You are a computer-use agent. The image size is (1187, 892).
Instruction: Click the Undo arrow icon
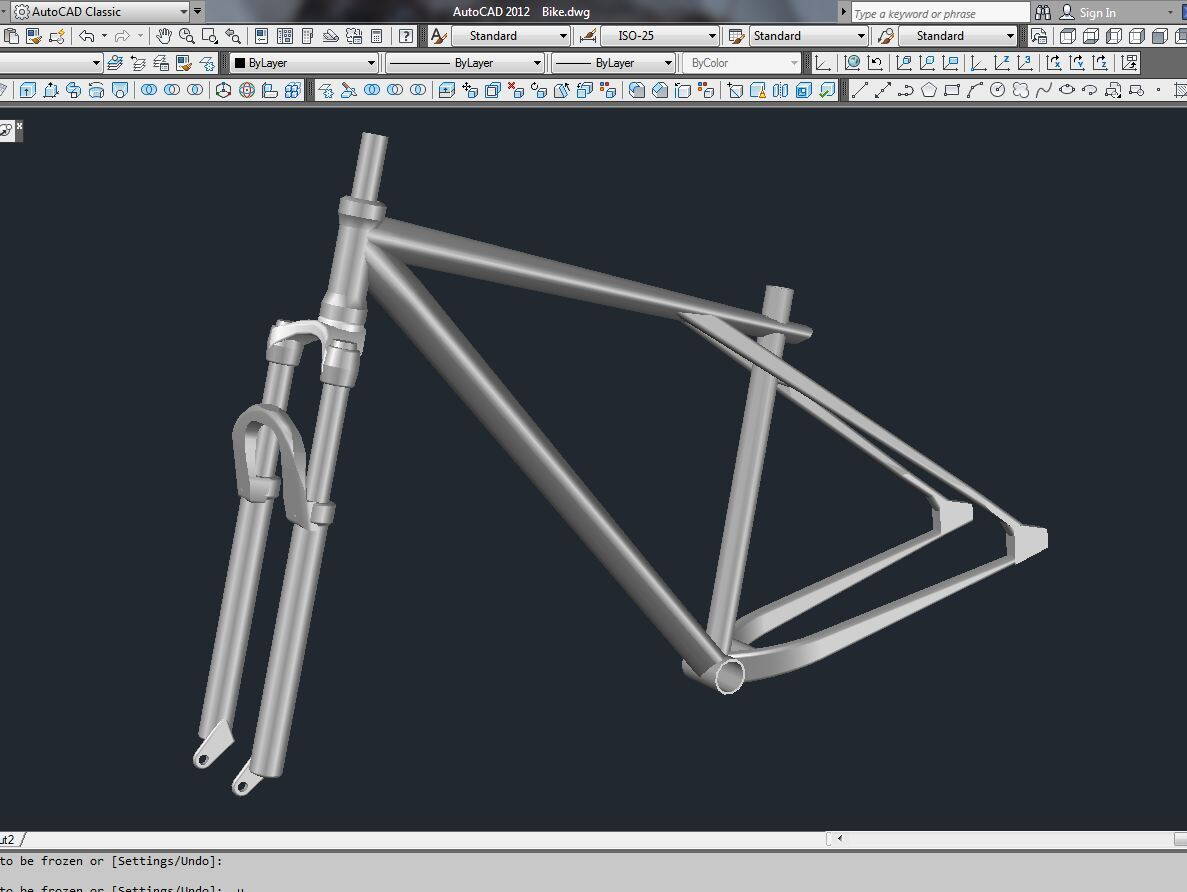(87, 36)
